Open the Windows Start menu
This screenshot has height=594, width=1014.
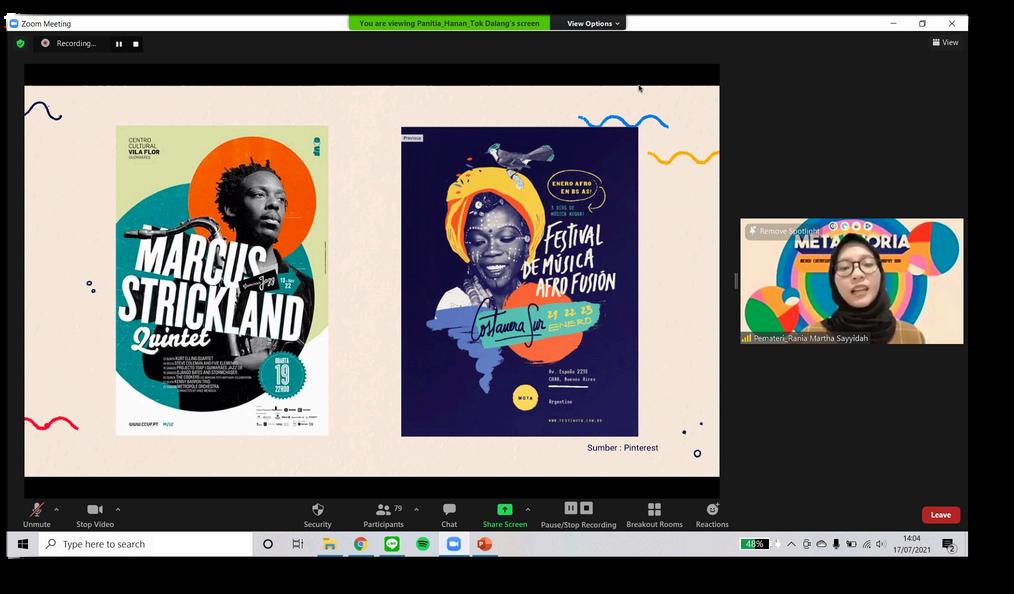(x=23, y=544)
